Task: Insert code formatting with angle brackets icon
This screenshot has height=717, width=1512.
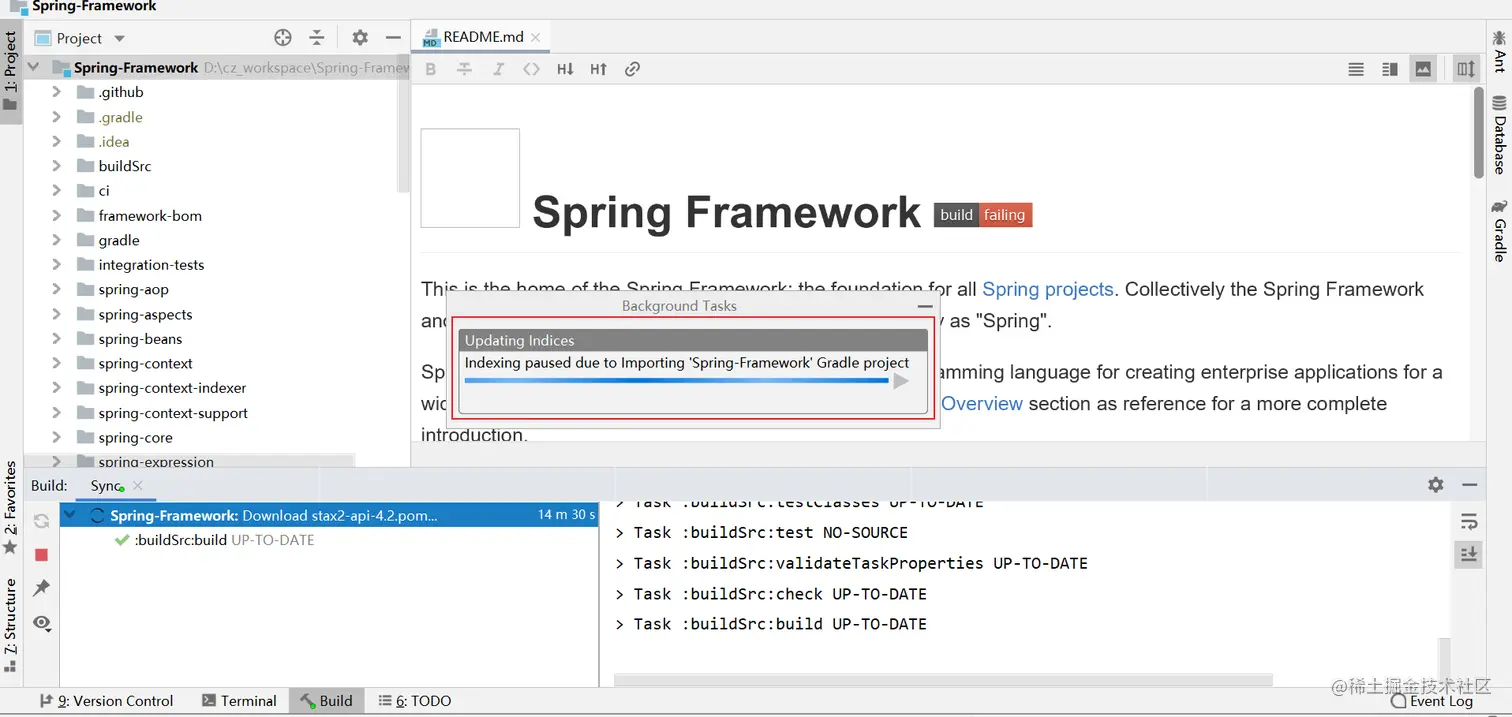Action: pos(531,69)
